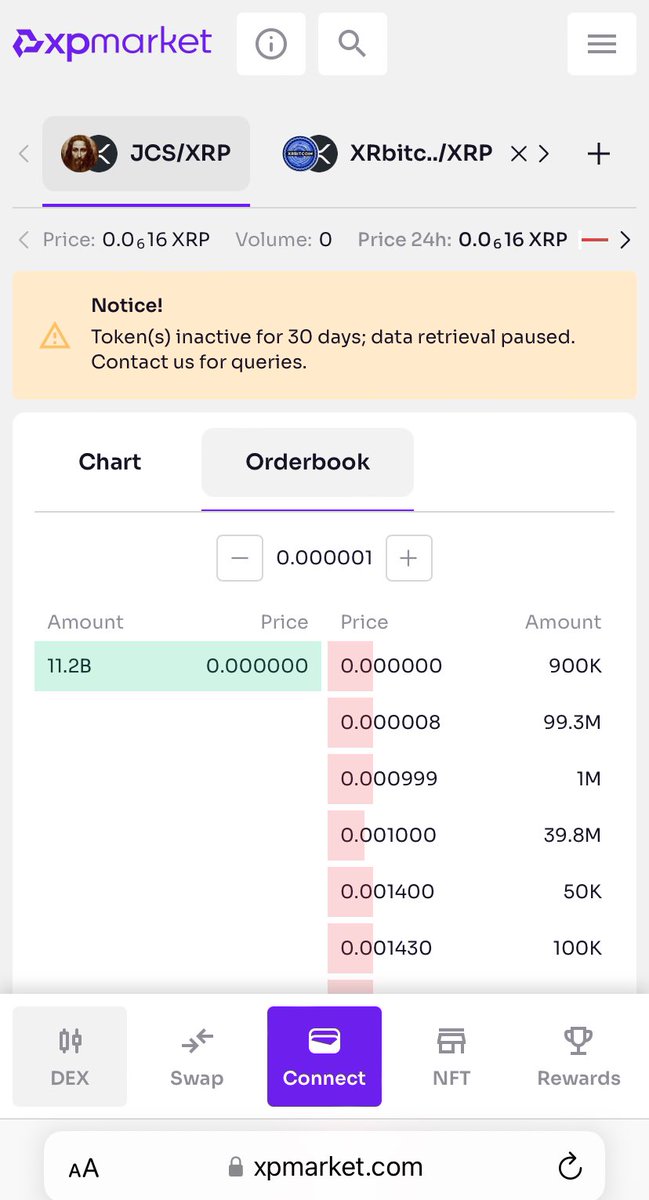Increase orderbook precision with plus
Screen dimensions: 649x1200
408,558
